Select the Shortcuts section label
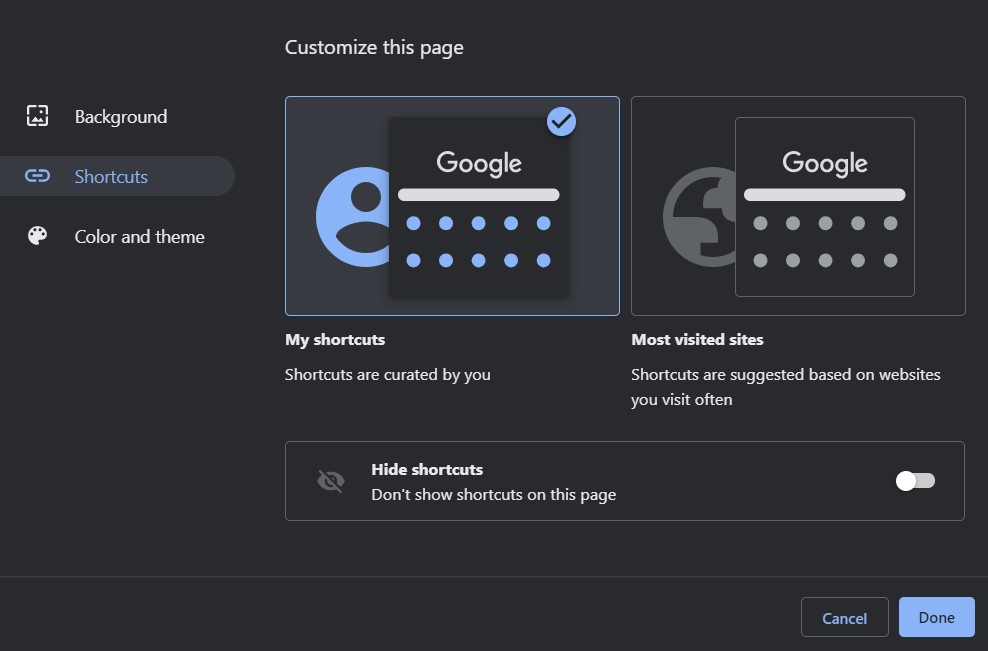This screenshot has height=651, width=988. tap(111, 176)
